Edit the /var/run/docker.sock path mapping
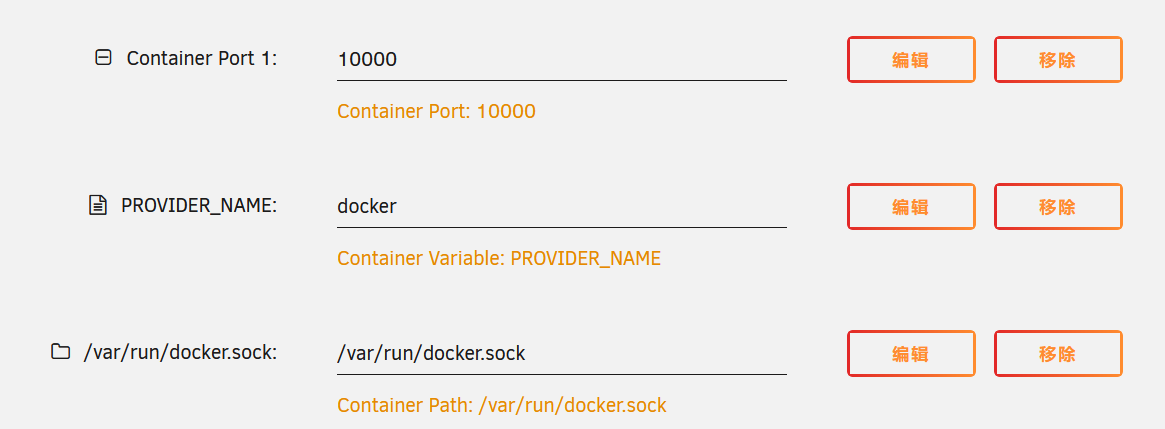The height and width of the screenshot is (429, 1165). [x=911, y=354]
